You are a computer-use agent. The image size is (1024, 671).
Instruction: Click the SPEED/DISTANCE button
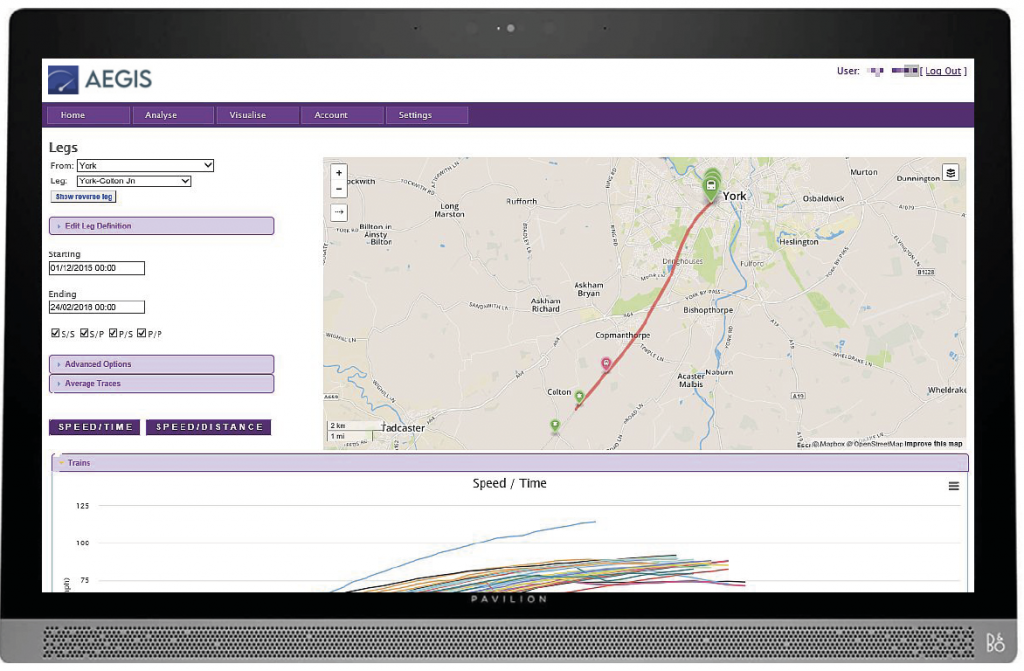tap(208, 427)
